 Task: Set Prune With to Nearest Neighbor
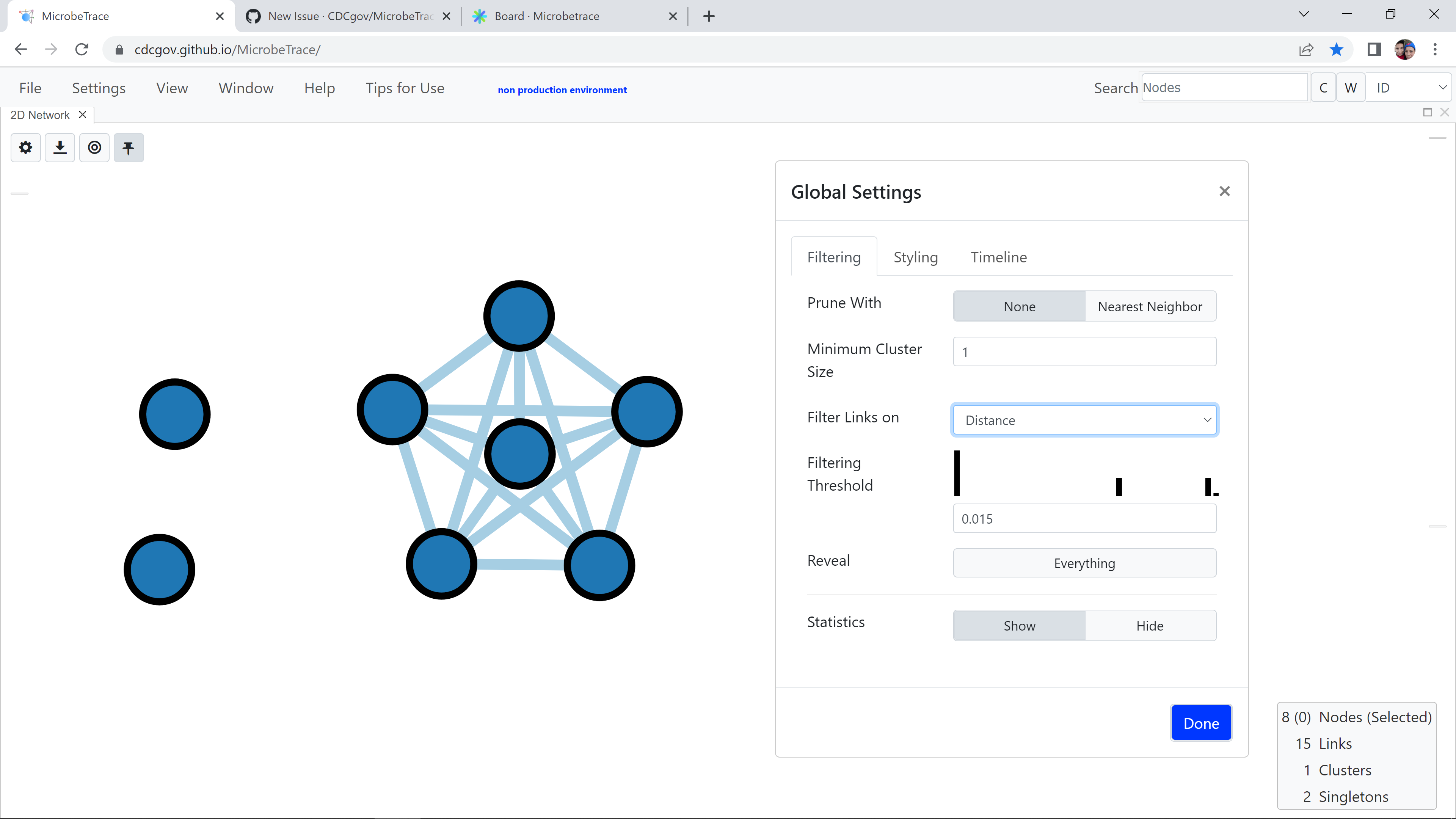pos(1150,306)
